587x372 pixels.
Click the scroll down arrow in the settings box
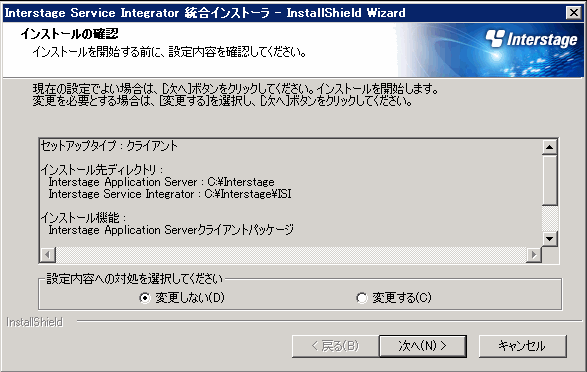(550, 239)
